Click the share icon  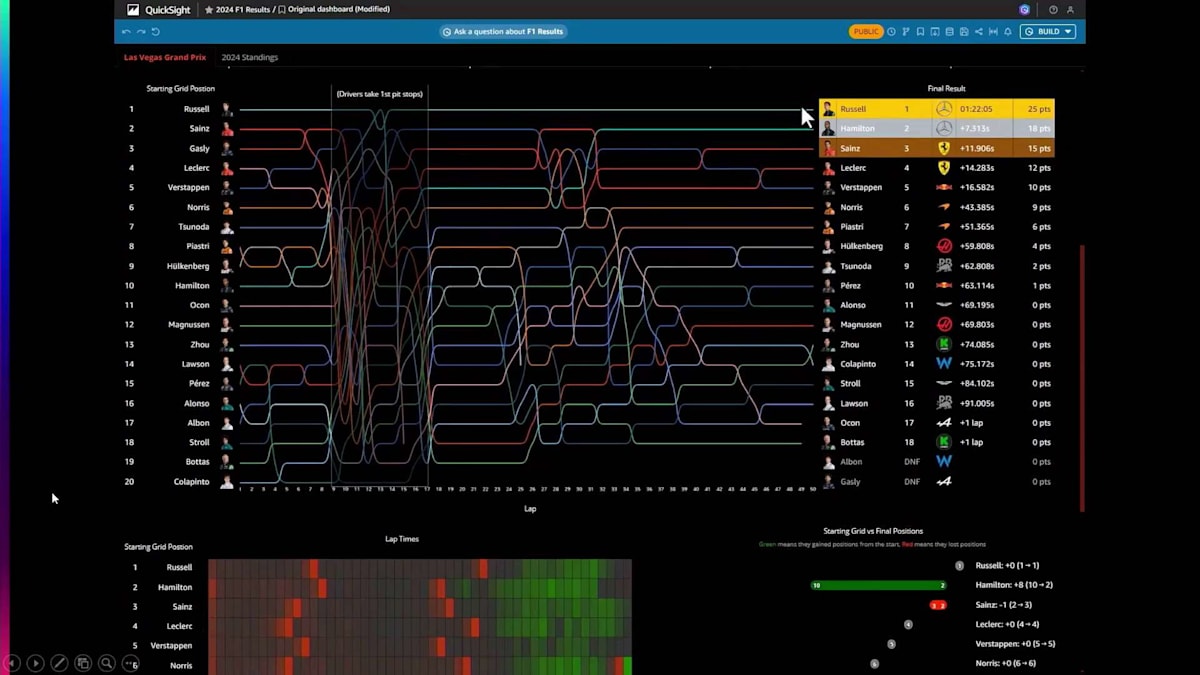pos(978,32)
